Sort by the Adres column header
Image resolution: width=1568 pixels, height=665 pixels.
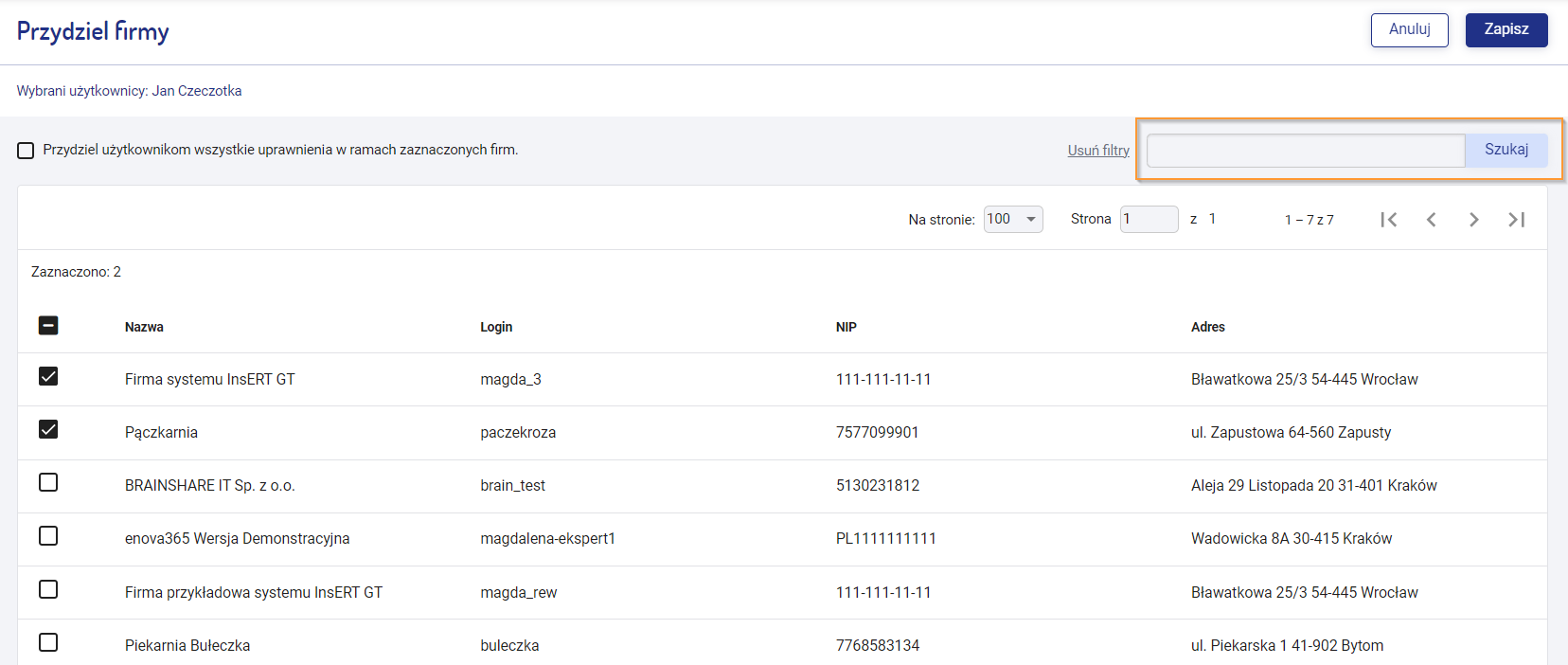[x=1208, y=327]
